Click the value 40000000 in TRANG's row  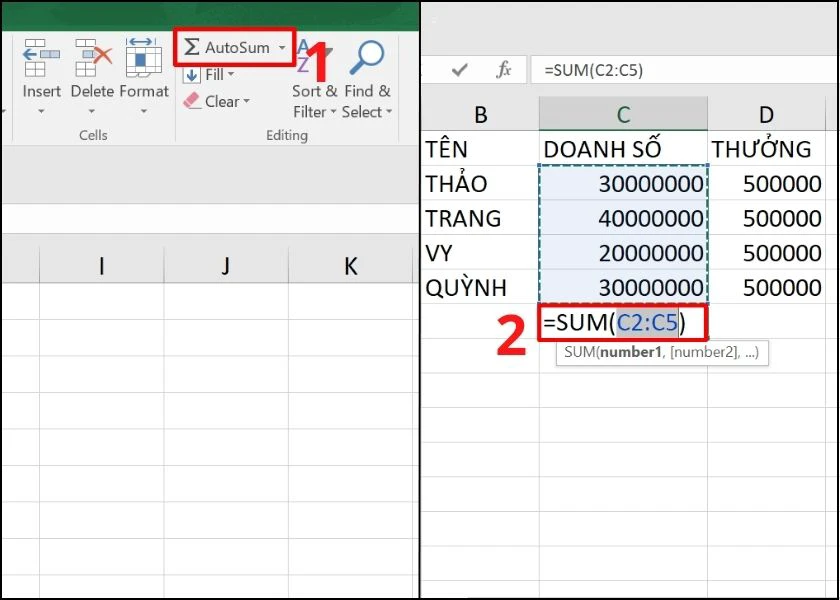click(624, 218)
